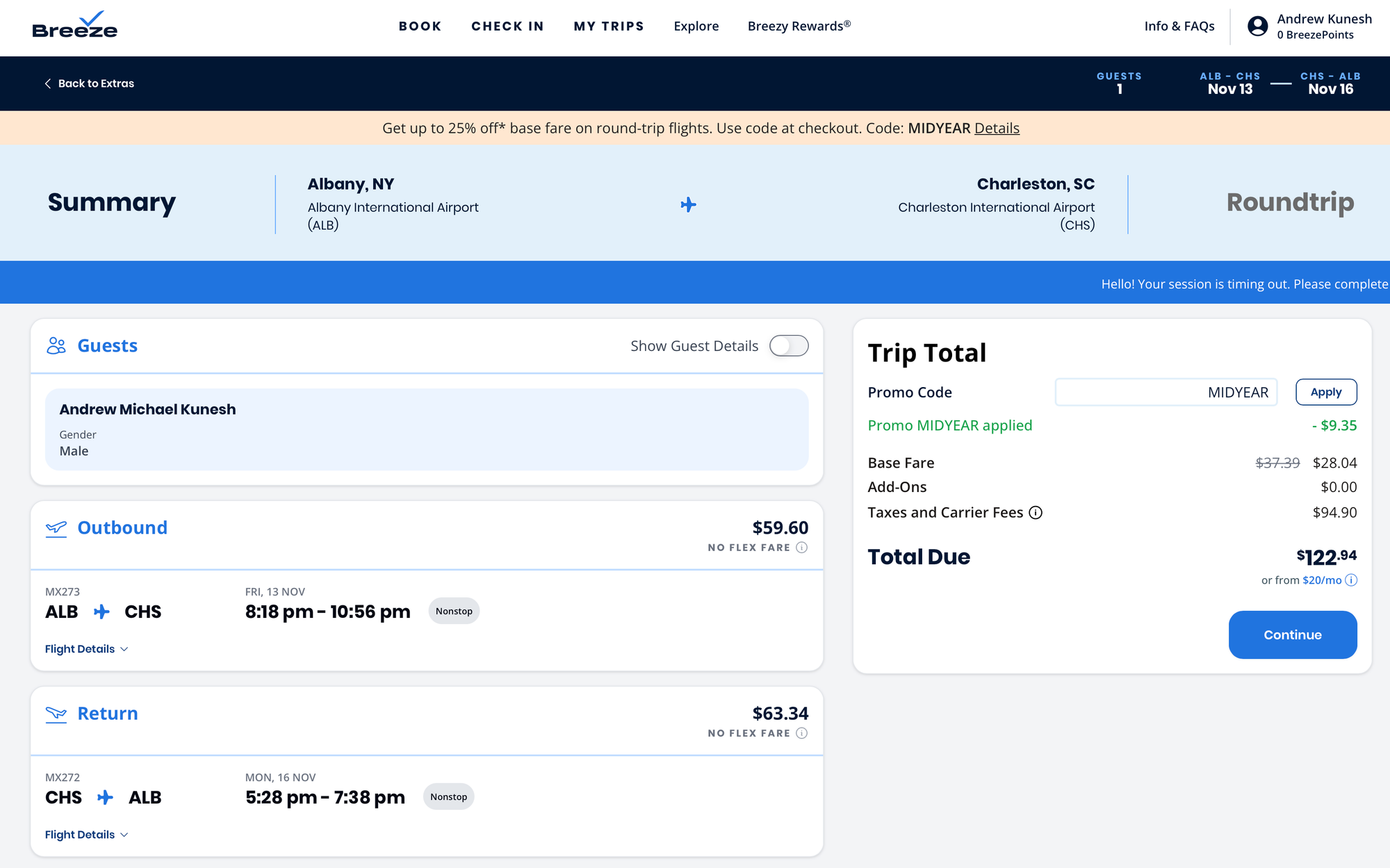Click the Guests people icon
1390x868 pixels.
coord(56,345)
